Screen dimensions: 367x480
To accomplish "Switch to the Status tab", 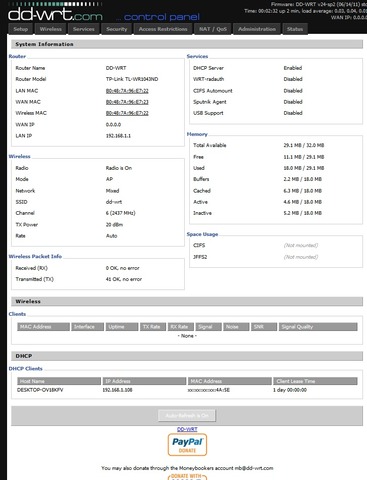I will point(295,29).
